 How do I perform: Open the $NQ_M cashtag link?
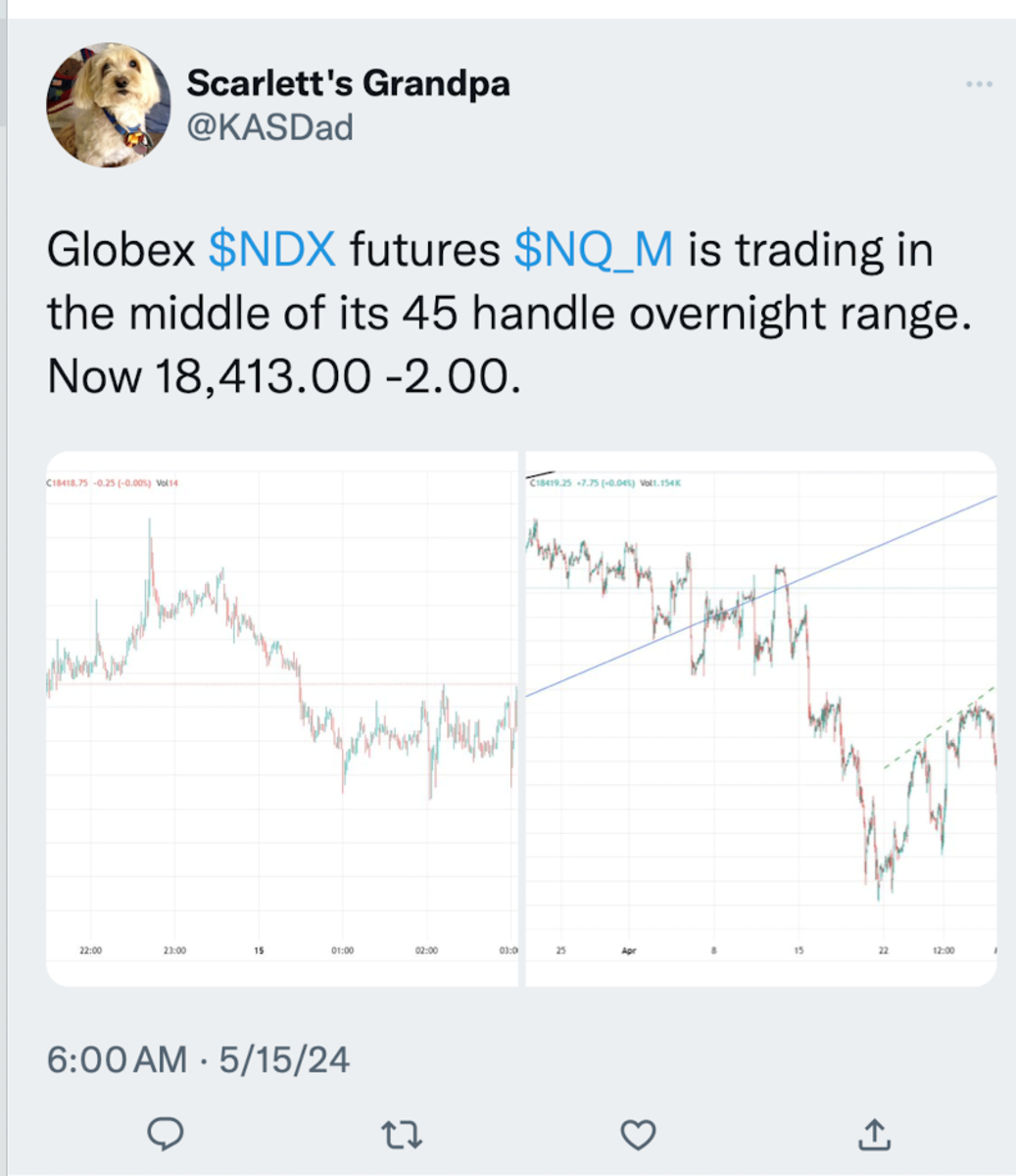(593, 251)
